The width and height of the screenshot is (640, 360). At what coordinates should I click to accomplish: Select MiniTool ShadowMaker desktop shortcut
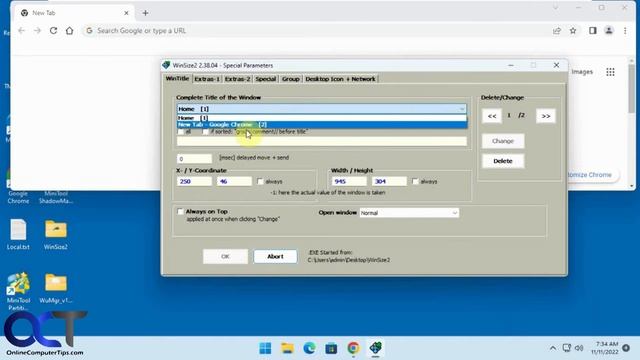coord(56,197)
